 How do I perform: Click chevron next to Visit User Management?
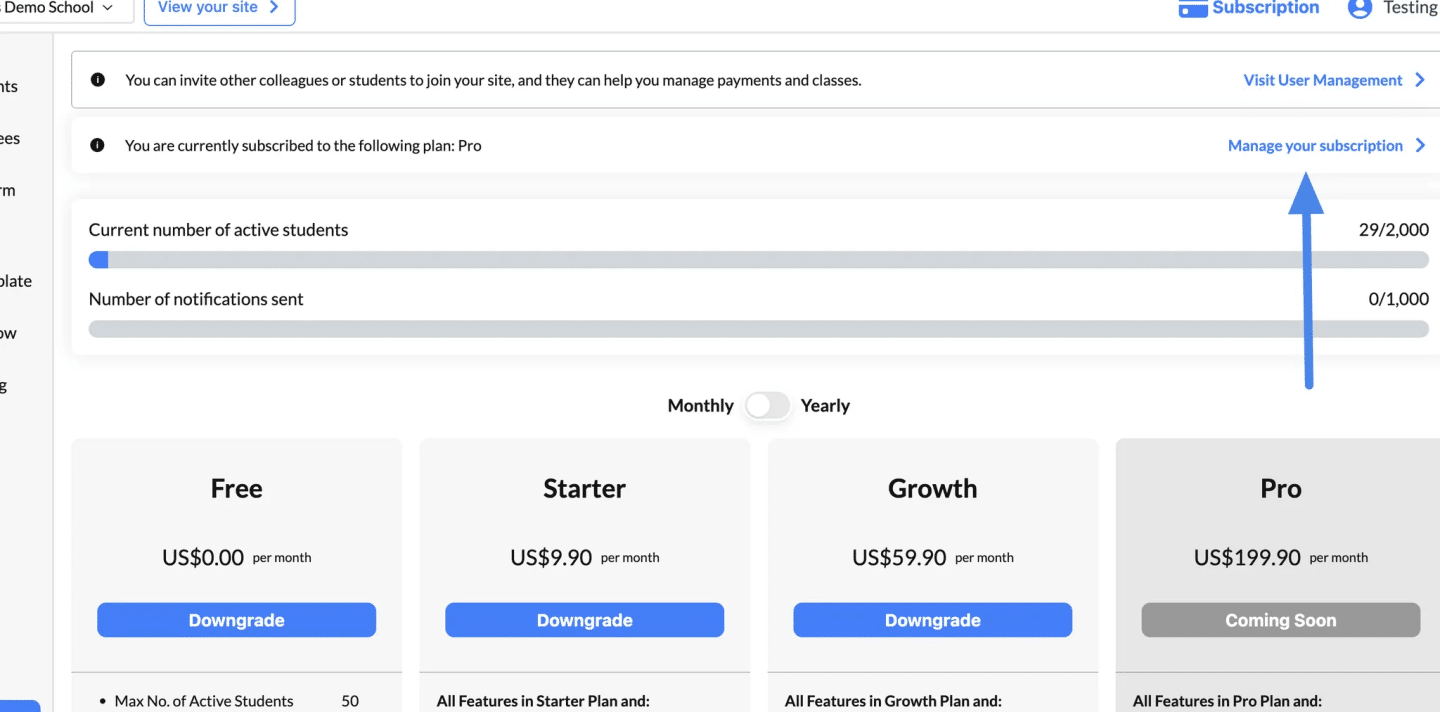click(1420, 80)
